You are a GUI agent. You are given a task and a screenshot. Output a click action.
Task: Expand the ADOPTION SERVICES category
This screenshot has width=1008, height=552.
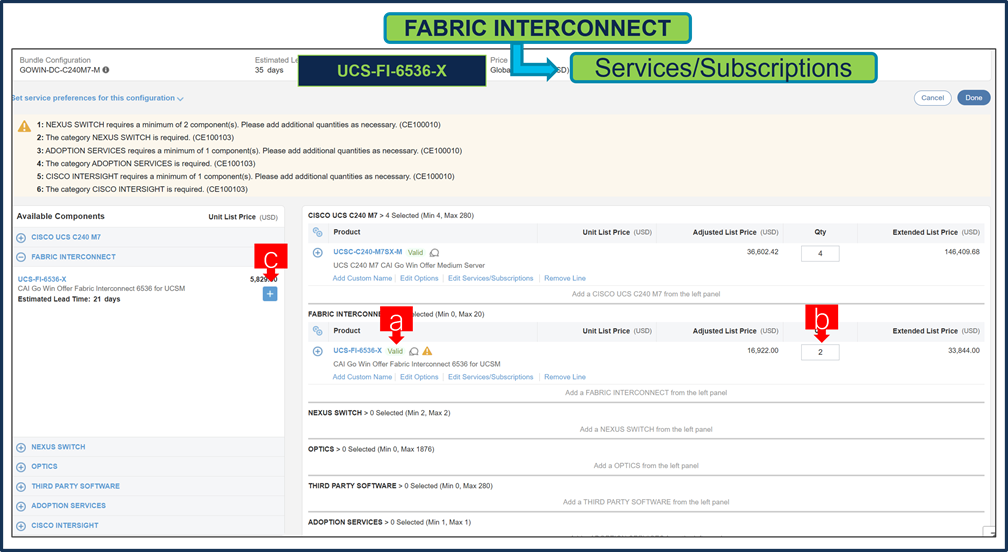[21, 506]
